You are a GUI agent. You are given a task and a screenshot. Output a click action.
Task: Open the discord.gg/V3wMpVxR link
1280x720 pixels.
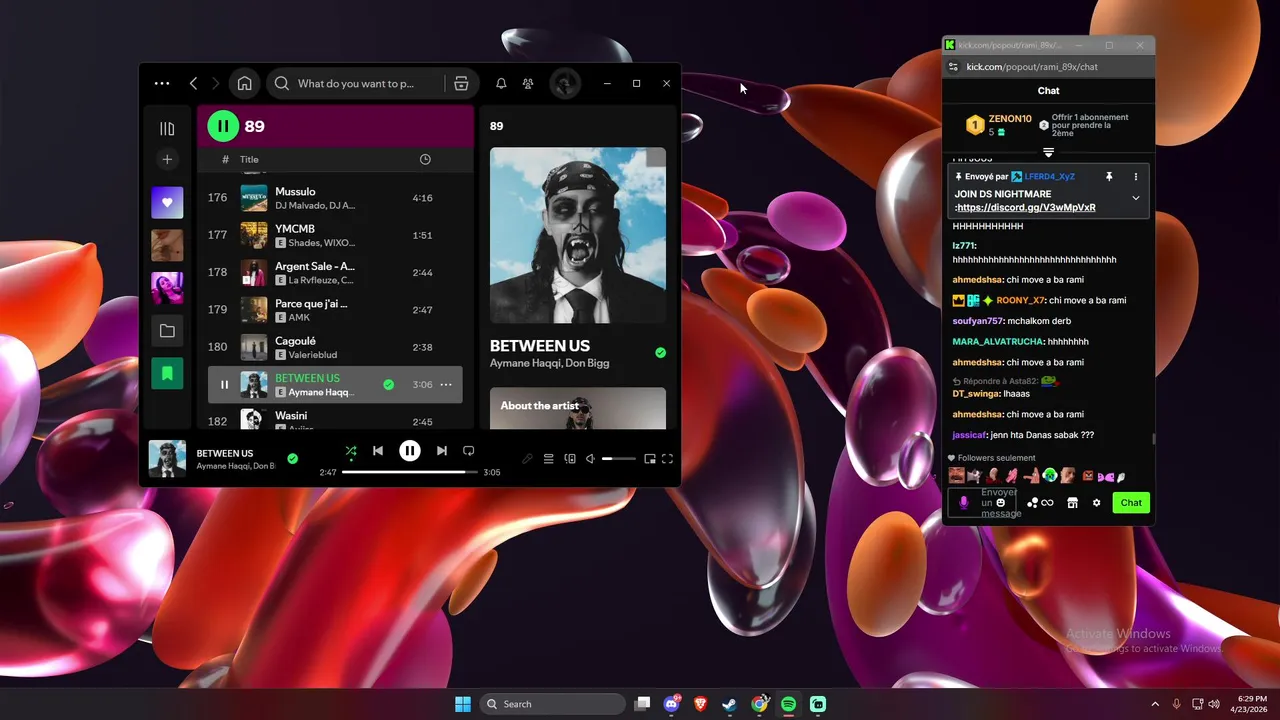tap(1026, 208)
